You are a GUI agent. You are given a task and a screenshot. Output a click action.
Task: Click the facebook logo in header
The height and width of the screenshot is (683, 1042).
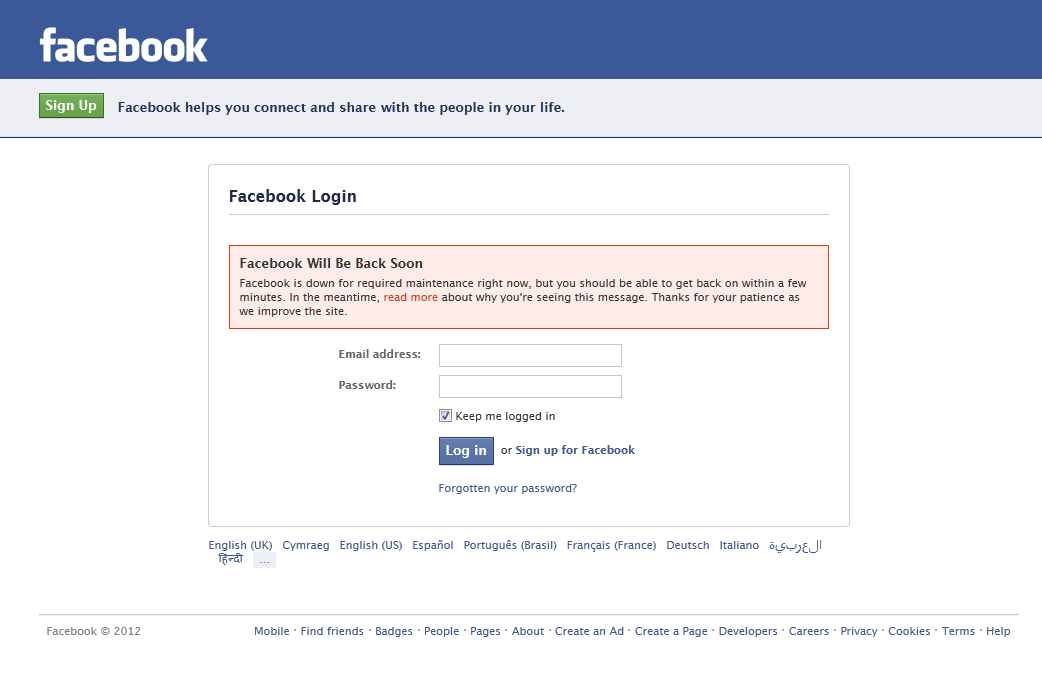point(124,45)
